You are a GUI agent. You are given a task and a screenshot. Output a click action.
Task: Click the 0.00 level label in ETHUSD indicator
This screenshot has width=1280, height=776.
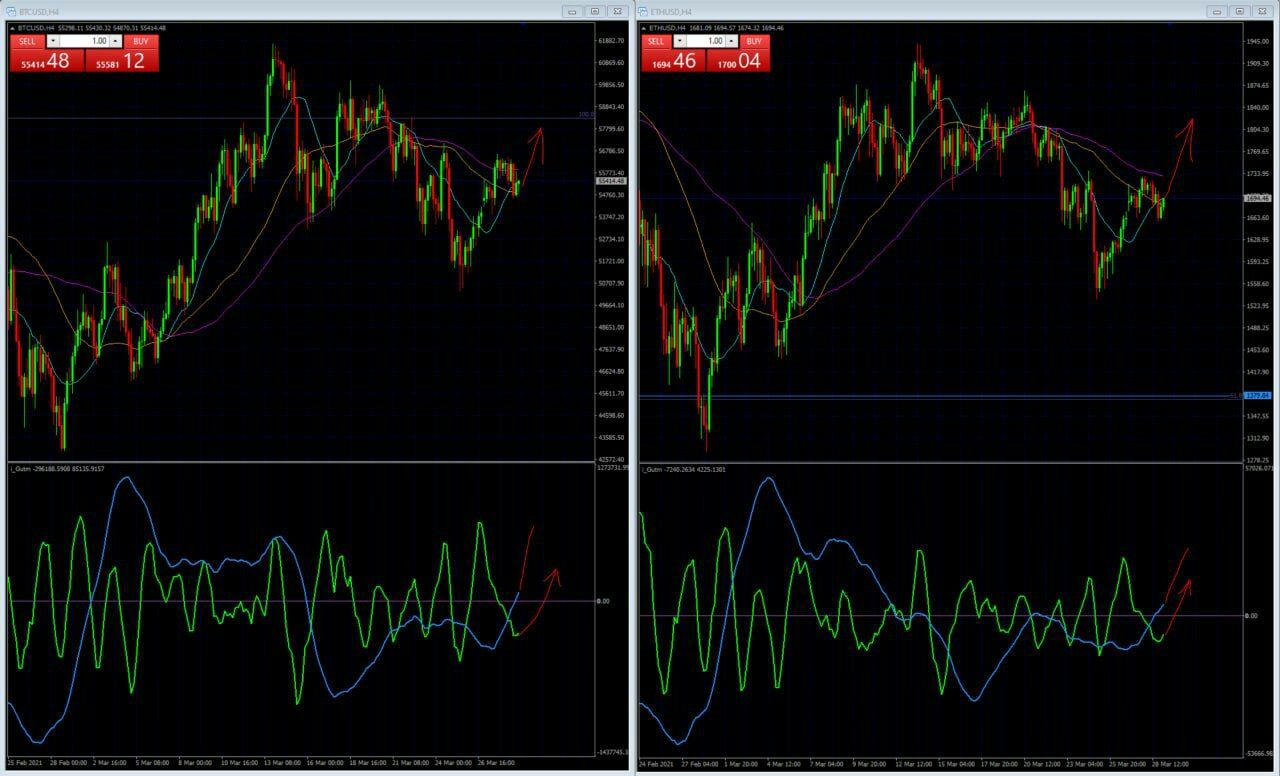[1251, 616]
